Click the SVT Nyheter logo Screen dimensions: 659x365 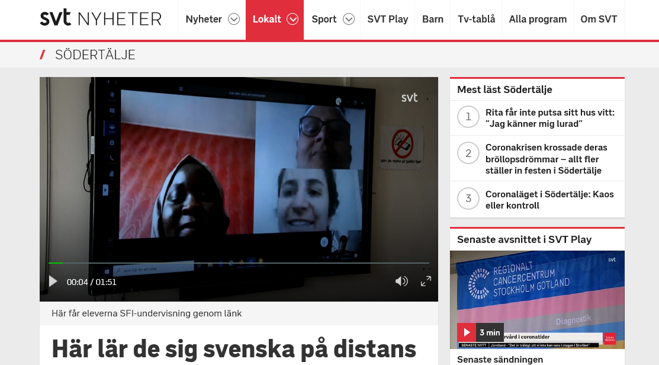(101, 19)
